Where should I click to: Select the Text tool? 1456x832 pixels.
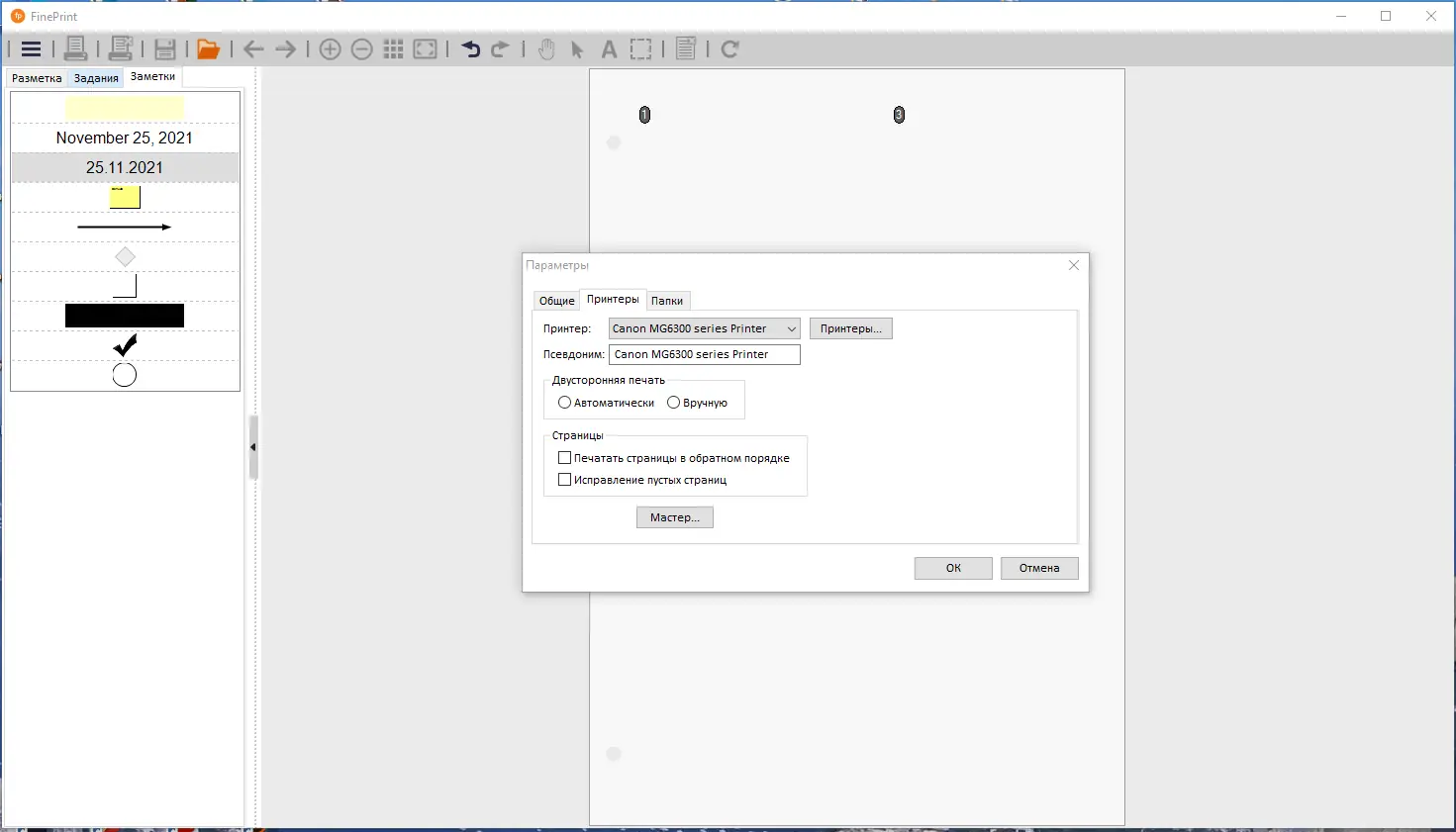(x=610, y=49)
